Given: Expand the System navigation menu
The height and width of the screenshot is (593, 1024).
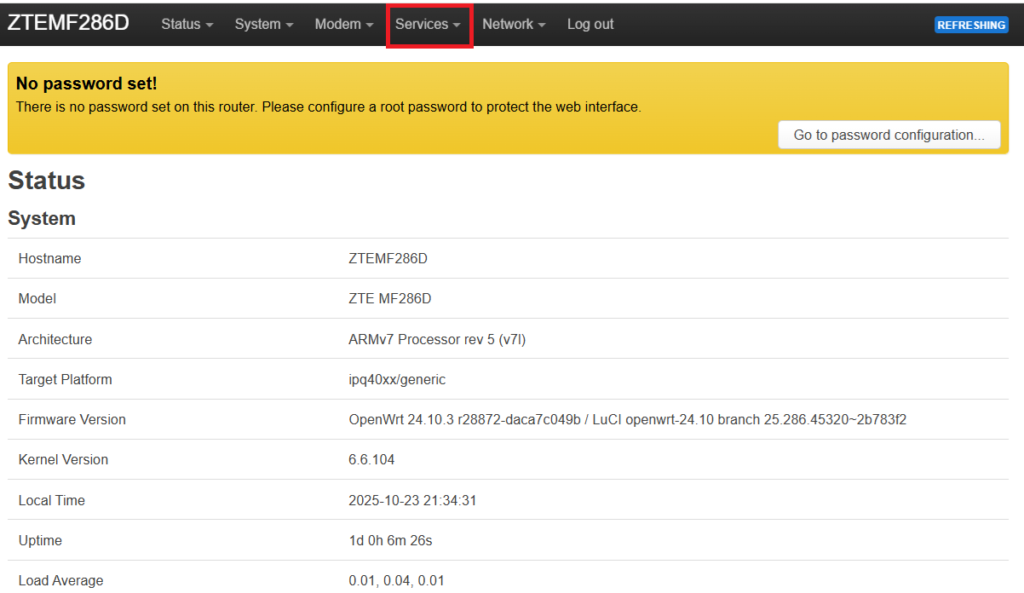Looking at the screenshot, I should pyautogui.click(x=264, y=24).
